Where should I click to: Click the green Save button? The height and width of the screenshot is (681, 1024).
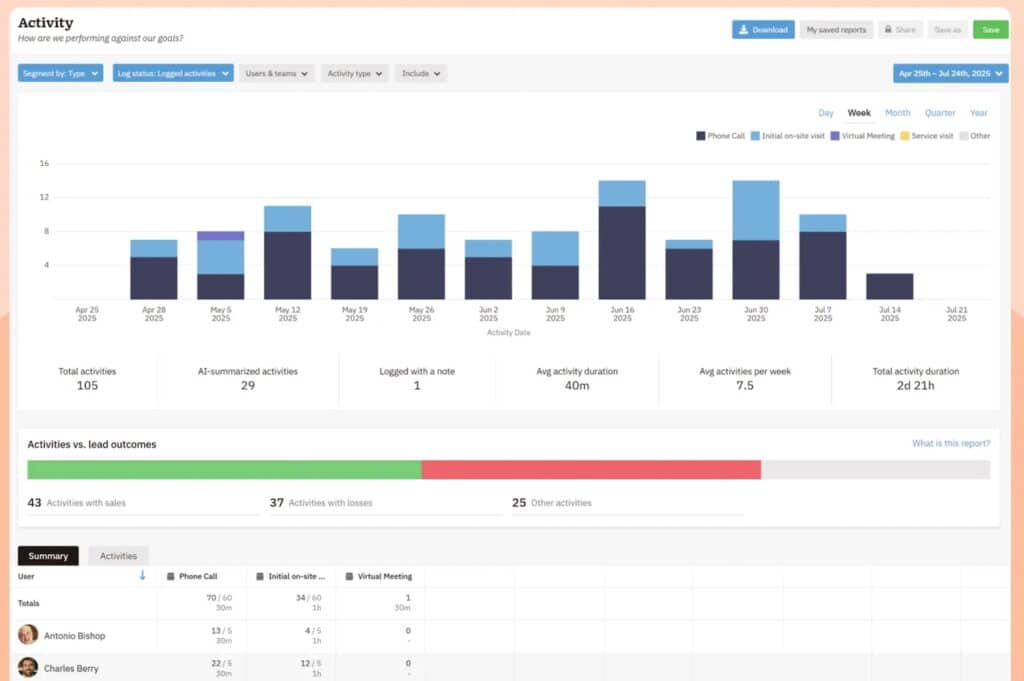click(991, 29)
